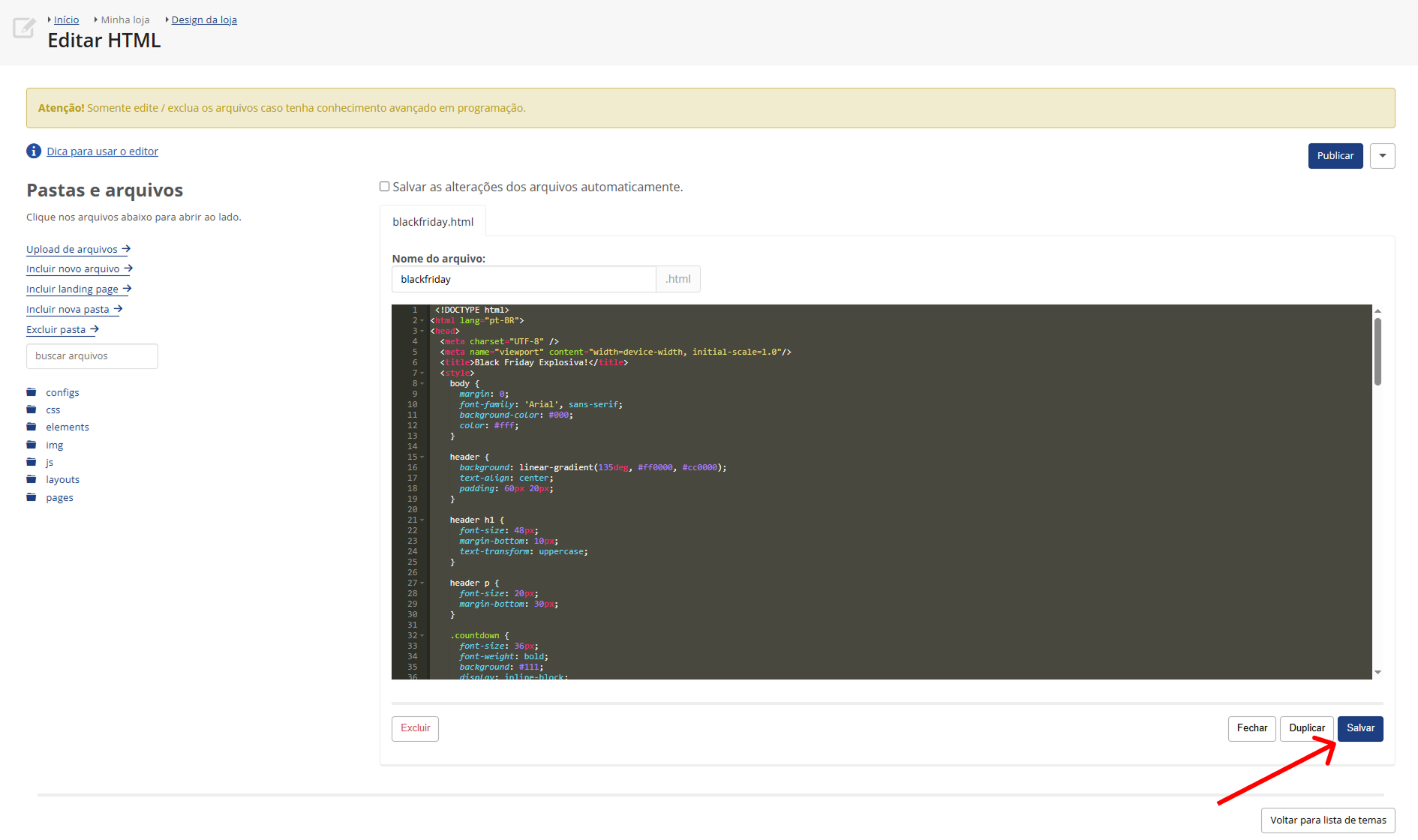This screenshot has height=840, width=1418.
Task: Open Dica para usar o editor
Action: [x=102, y=151]
